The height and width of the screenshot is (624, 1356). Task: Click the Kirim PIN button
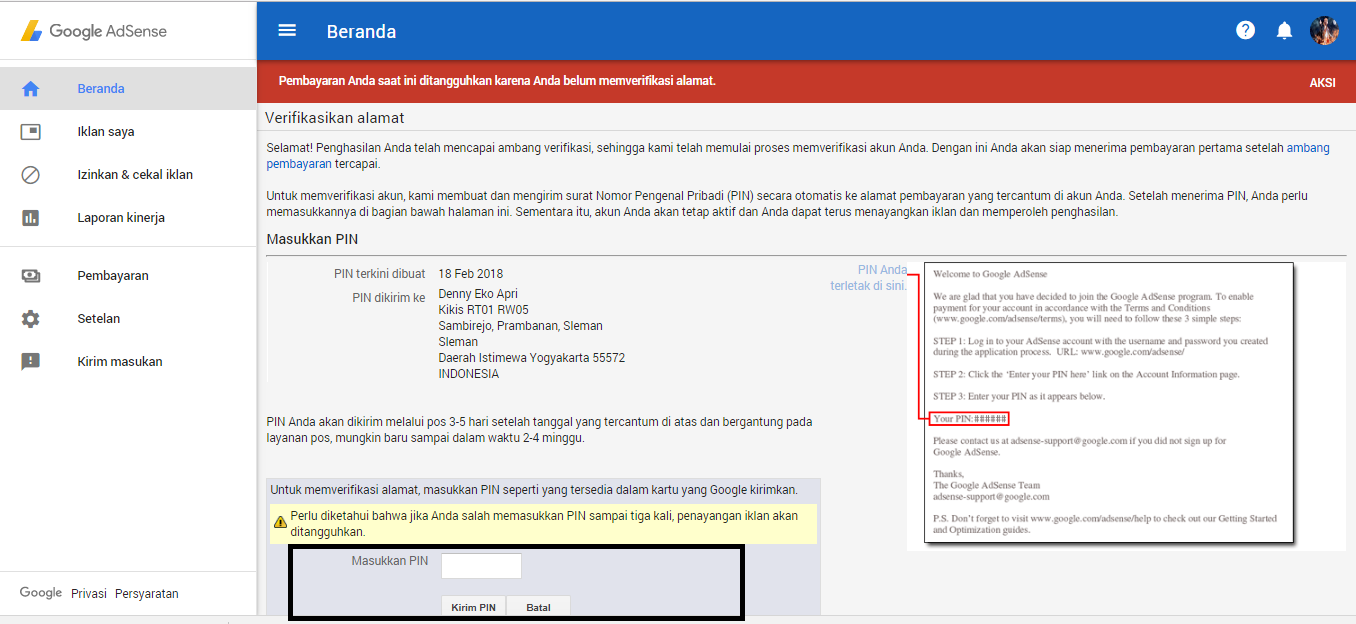pyautogui.click(x=473, y=607)
